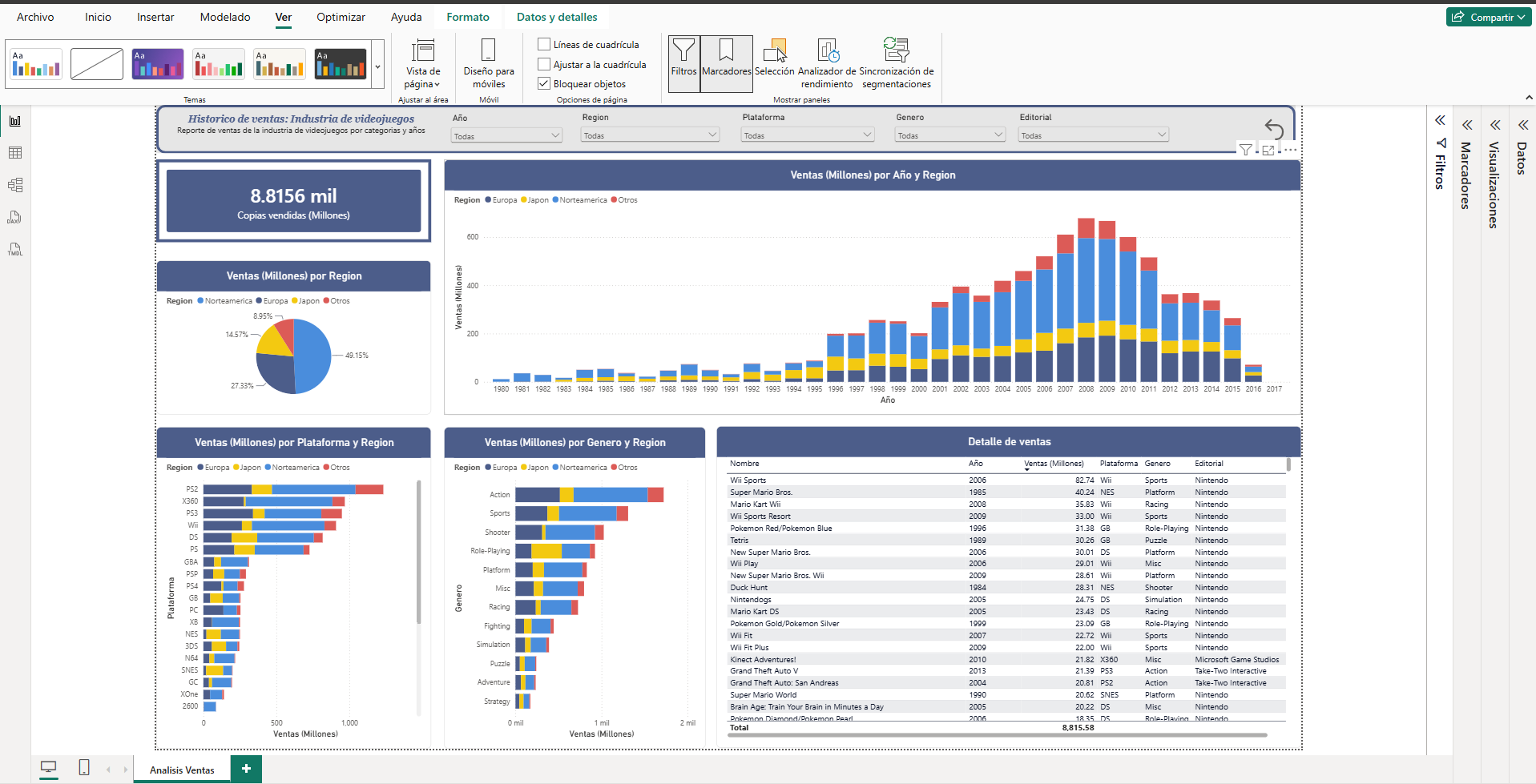Screen dimensions: 1536x784
Task: Uncheck Bloquear objetos checkbox
Action: point(544,83)
